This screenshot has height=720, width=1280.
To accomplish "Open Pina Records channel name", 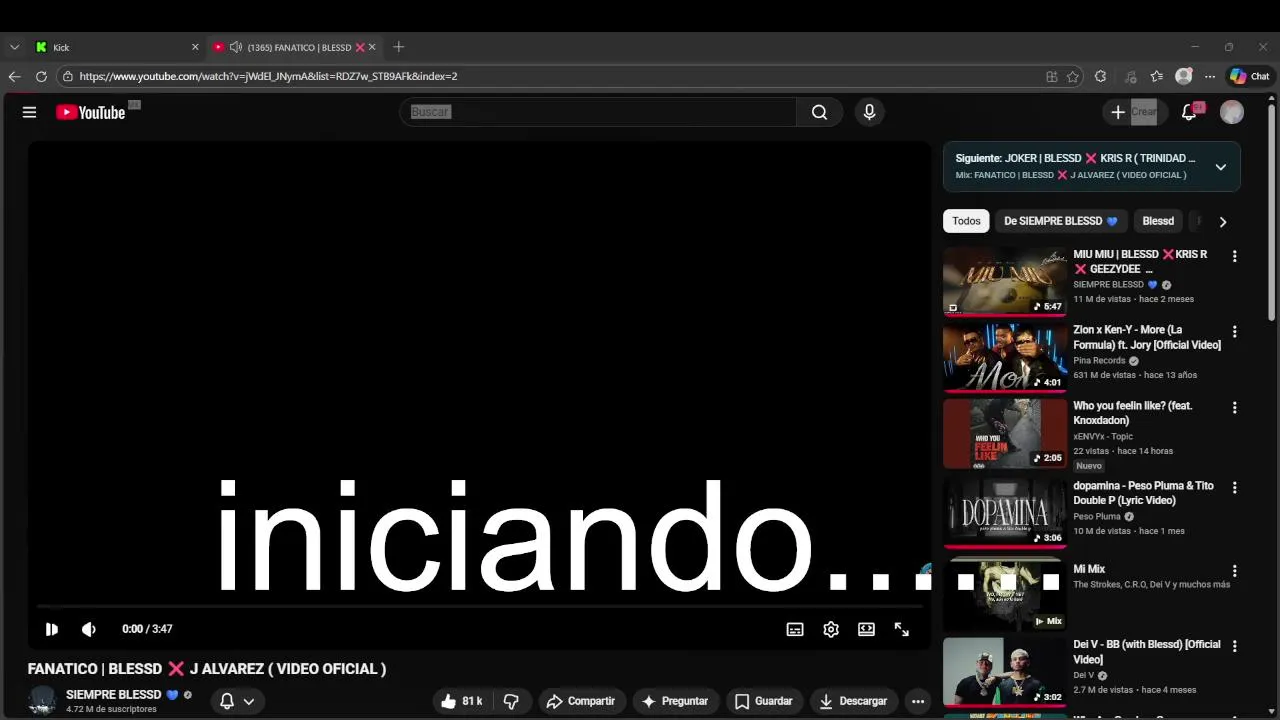I will [x=1099, y=360].
